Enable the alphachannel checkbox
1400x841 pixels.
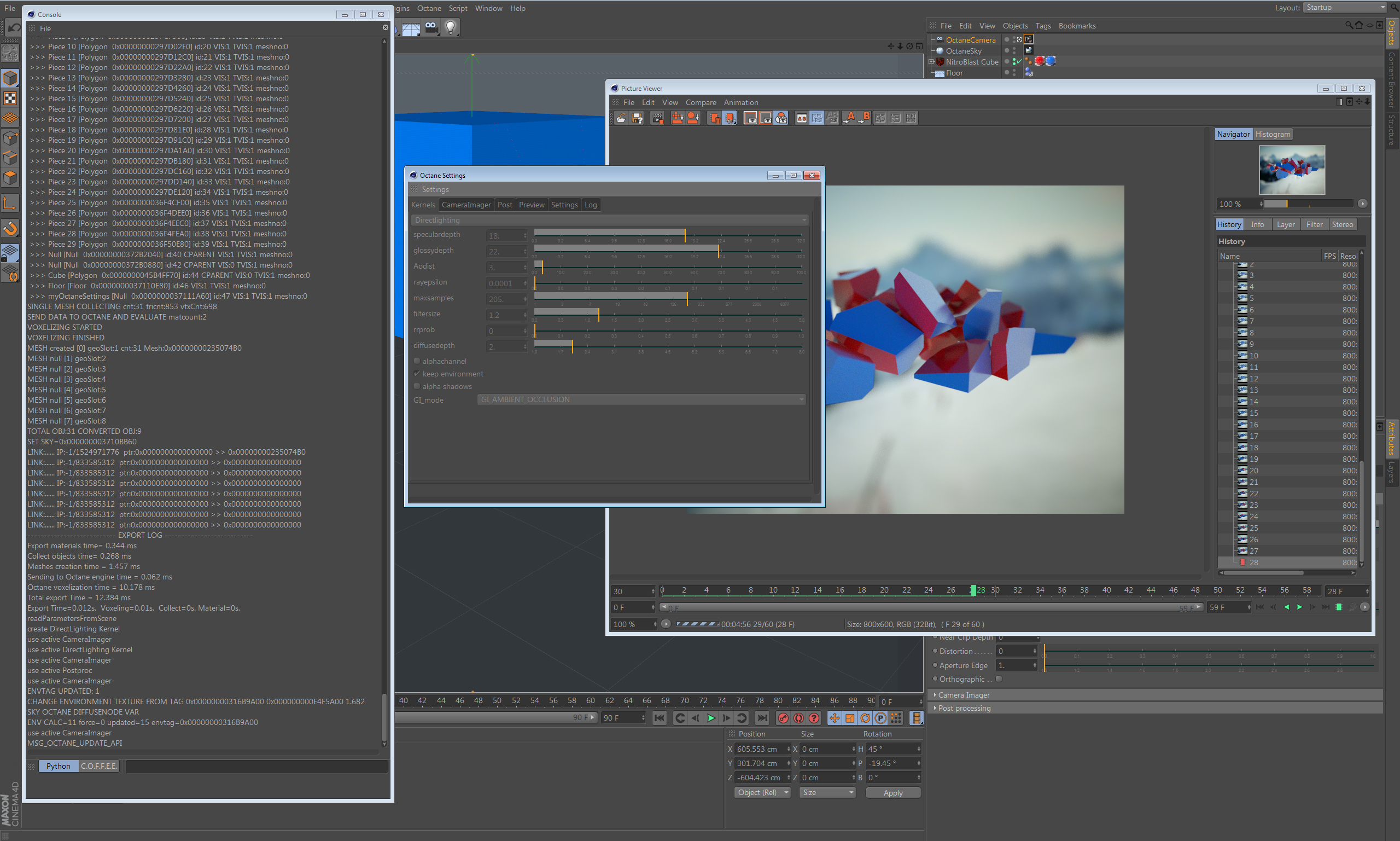click(417, 361)
